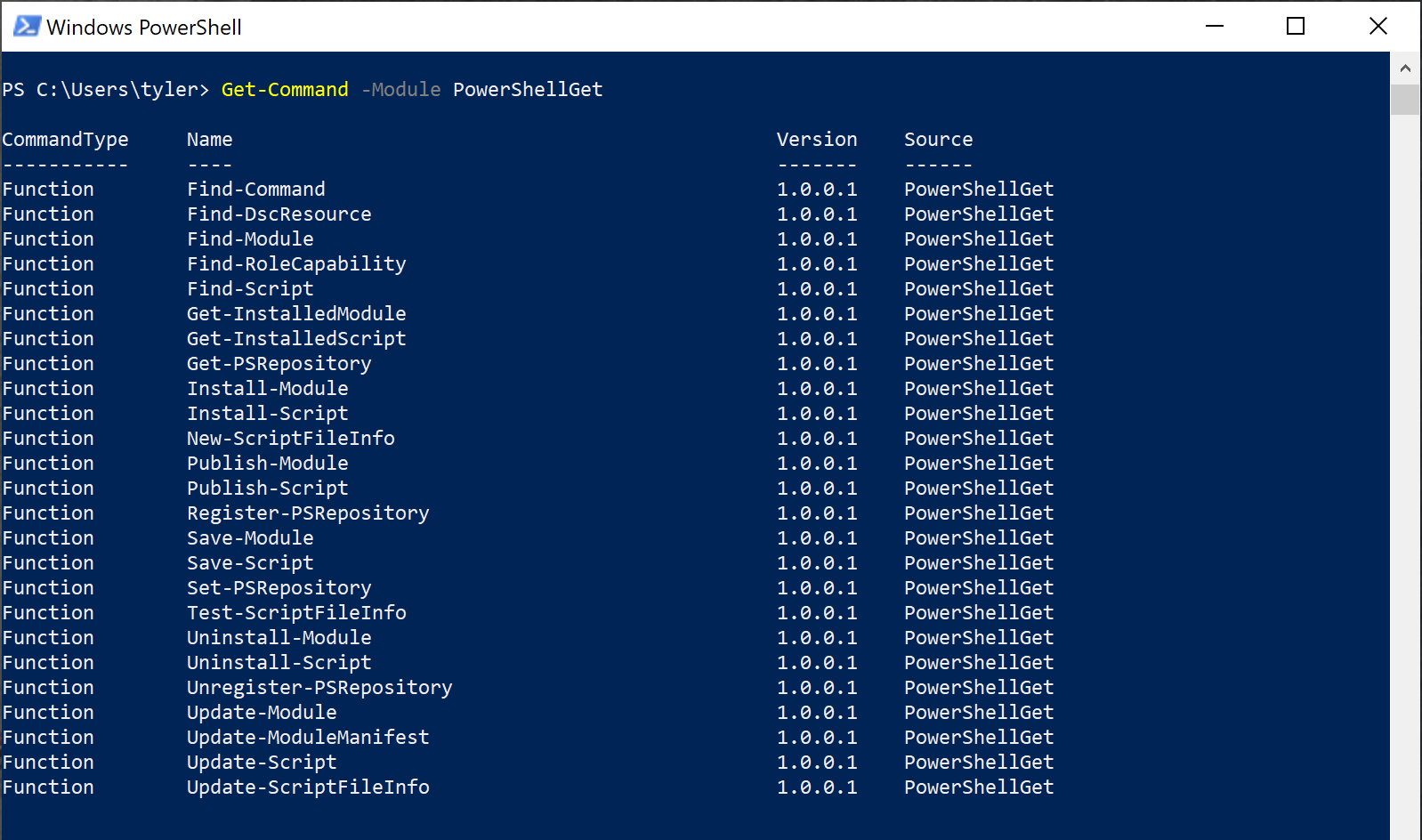Select the Update-ModuleManifest entry
Image resolution: width=1422 pixels, height=840 pixels.
pyautogui.click(x=308, y=738)
